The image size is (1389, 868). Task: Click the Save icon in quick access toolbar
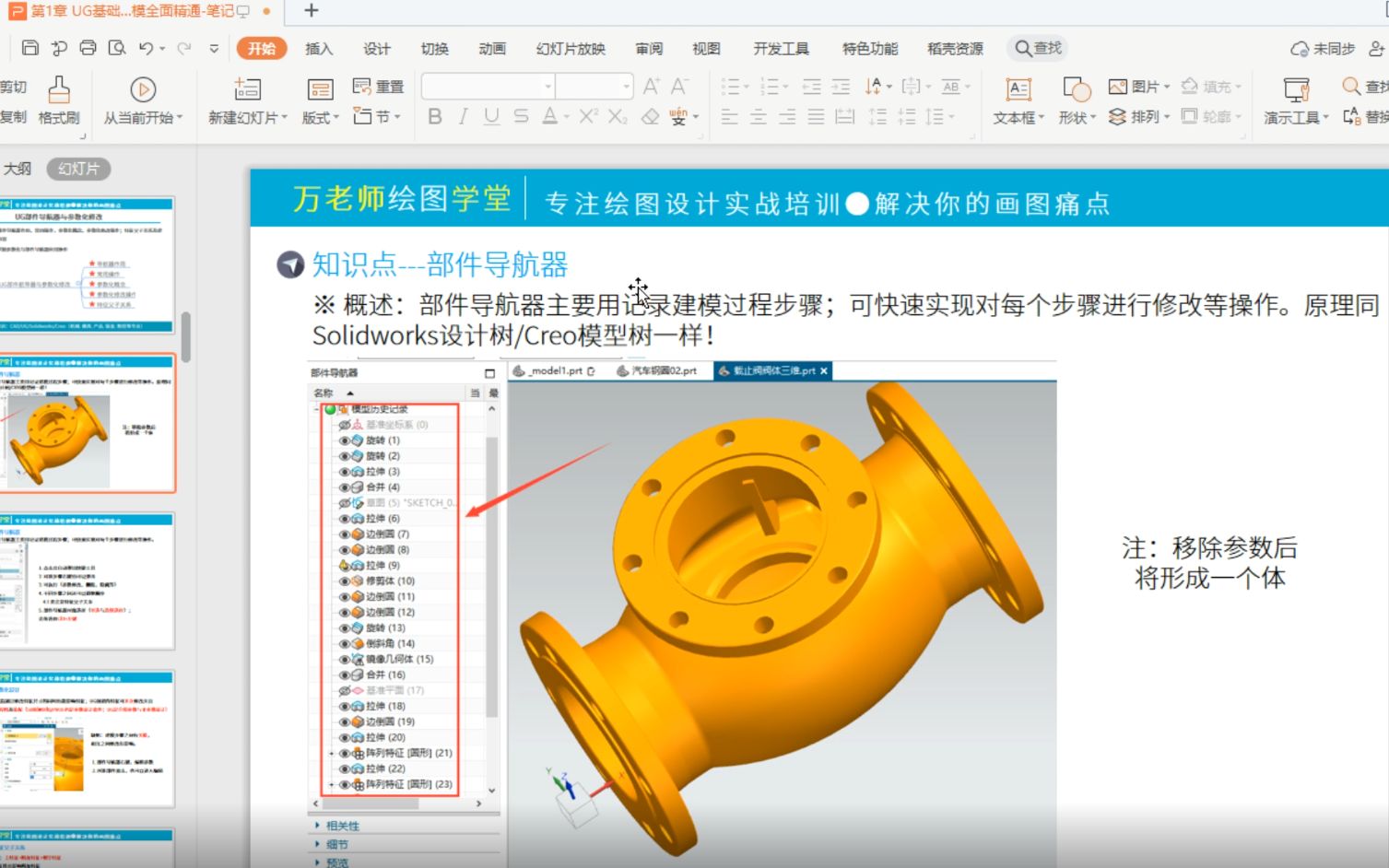coord(29,48)
